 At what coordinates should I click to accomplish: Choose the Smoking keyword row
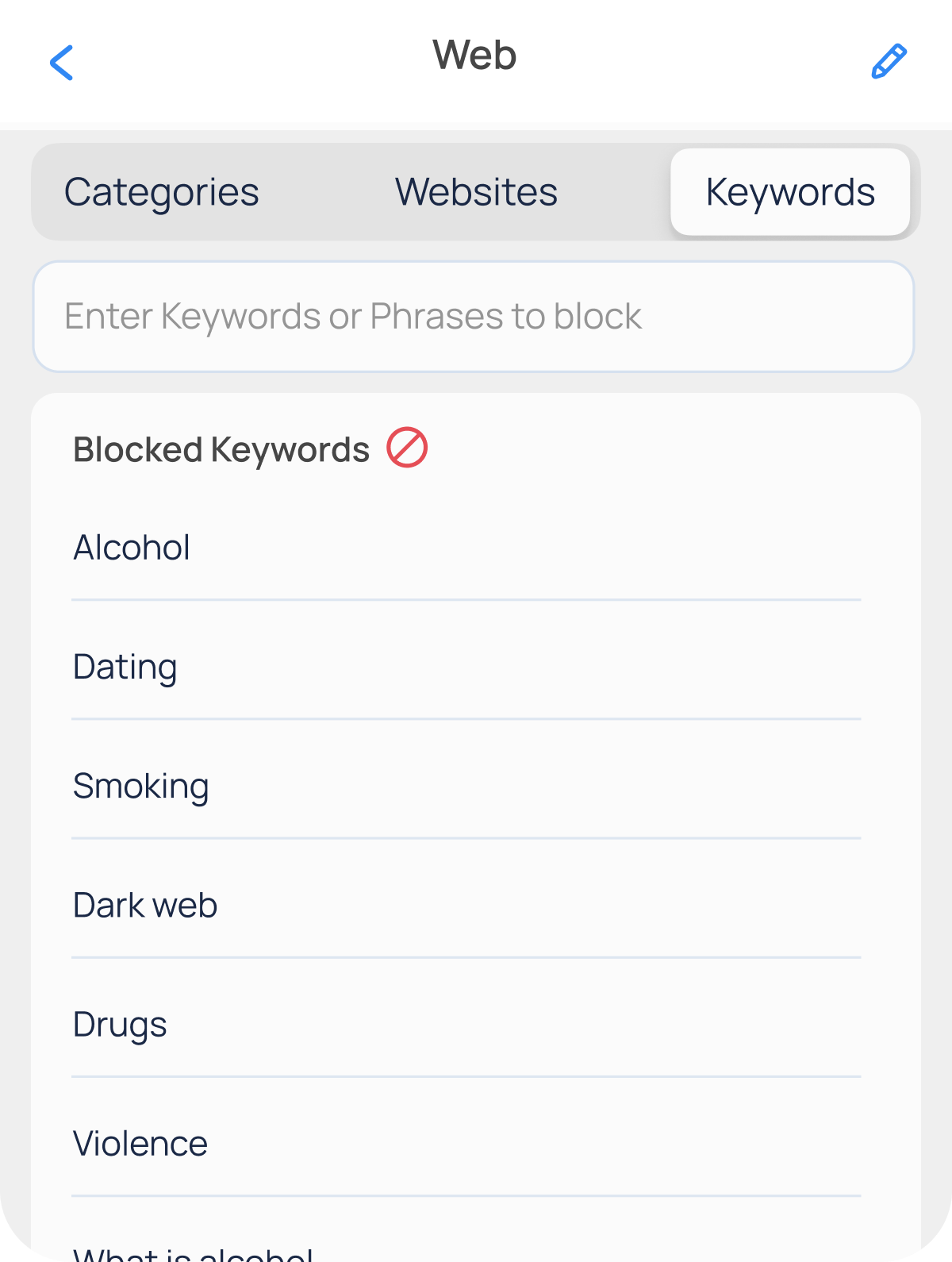coord(141,787)
